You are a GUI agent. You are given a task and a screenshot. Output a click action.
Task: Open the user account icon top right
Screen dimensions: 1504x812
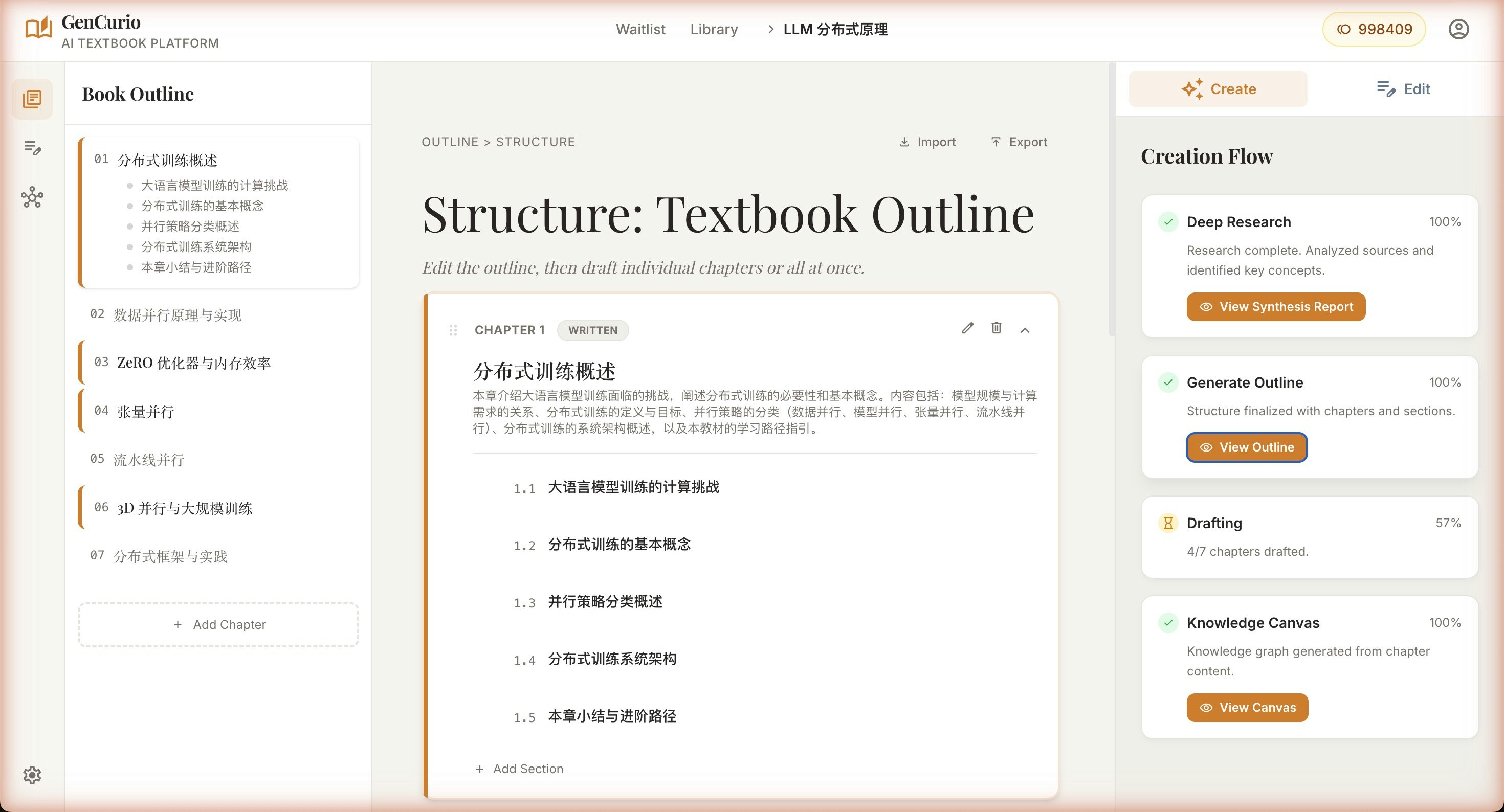click(x=1458, y=29)
